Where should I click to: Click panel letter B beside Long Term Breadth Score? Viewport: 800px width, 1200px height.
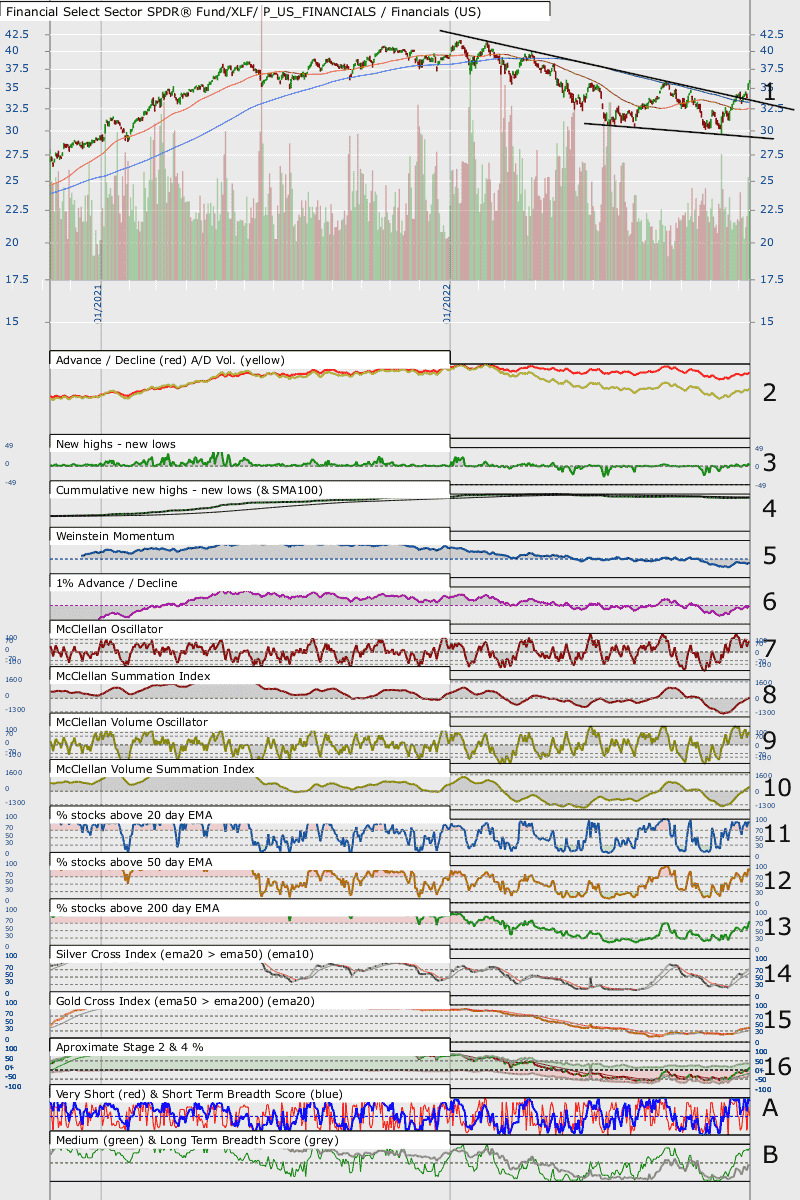pyautogui.click(x=770, y=1155)
